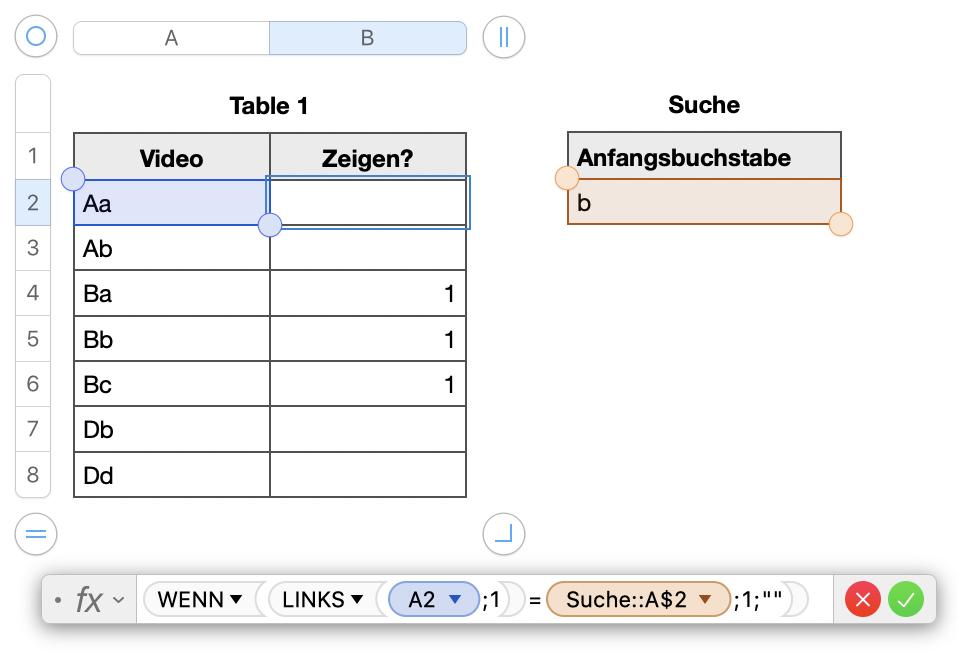The image size is (958, 654).
Task: Click the Table 1 title
Action: point(269,106)
